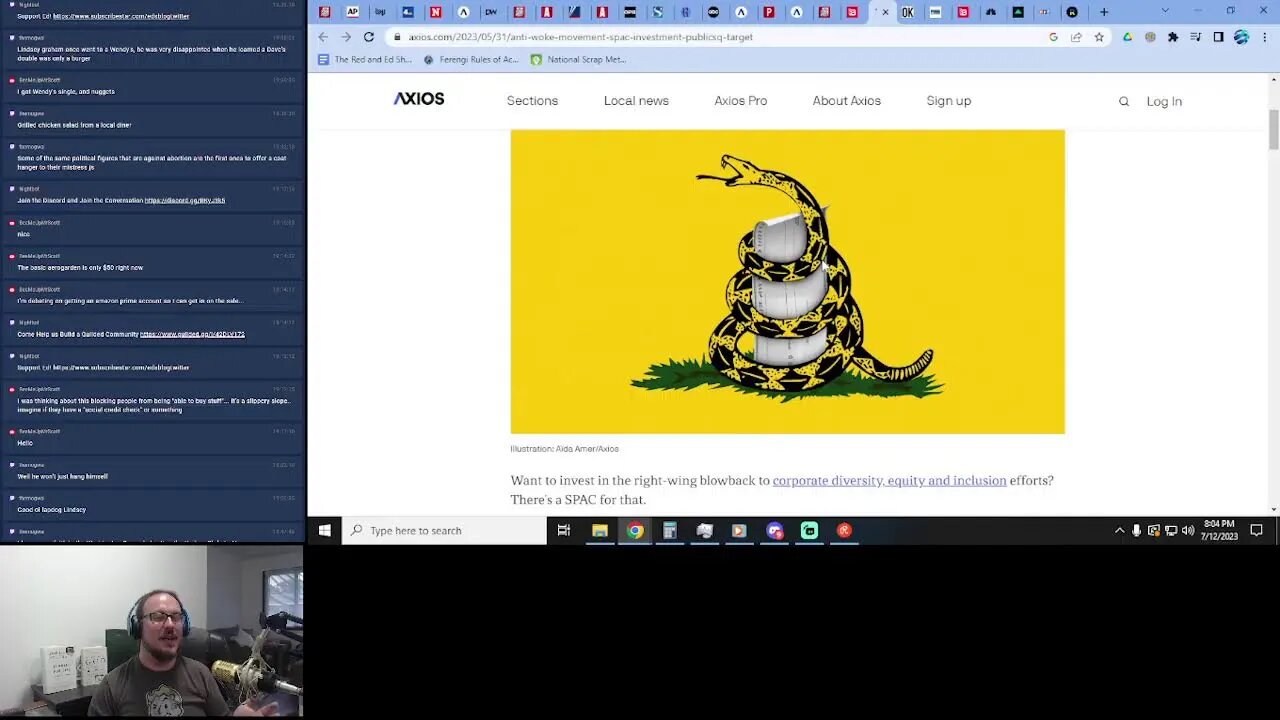
Task: Open the Calculator app on the taskbar
Action: tap(670, 531)
